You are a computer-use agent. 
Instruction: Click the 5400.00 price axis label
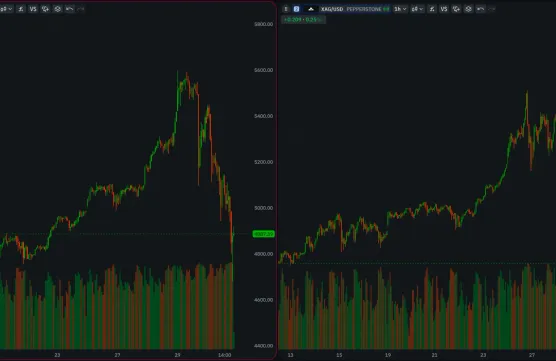[x=264, y=116]
